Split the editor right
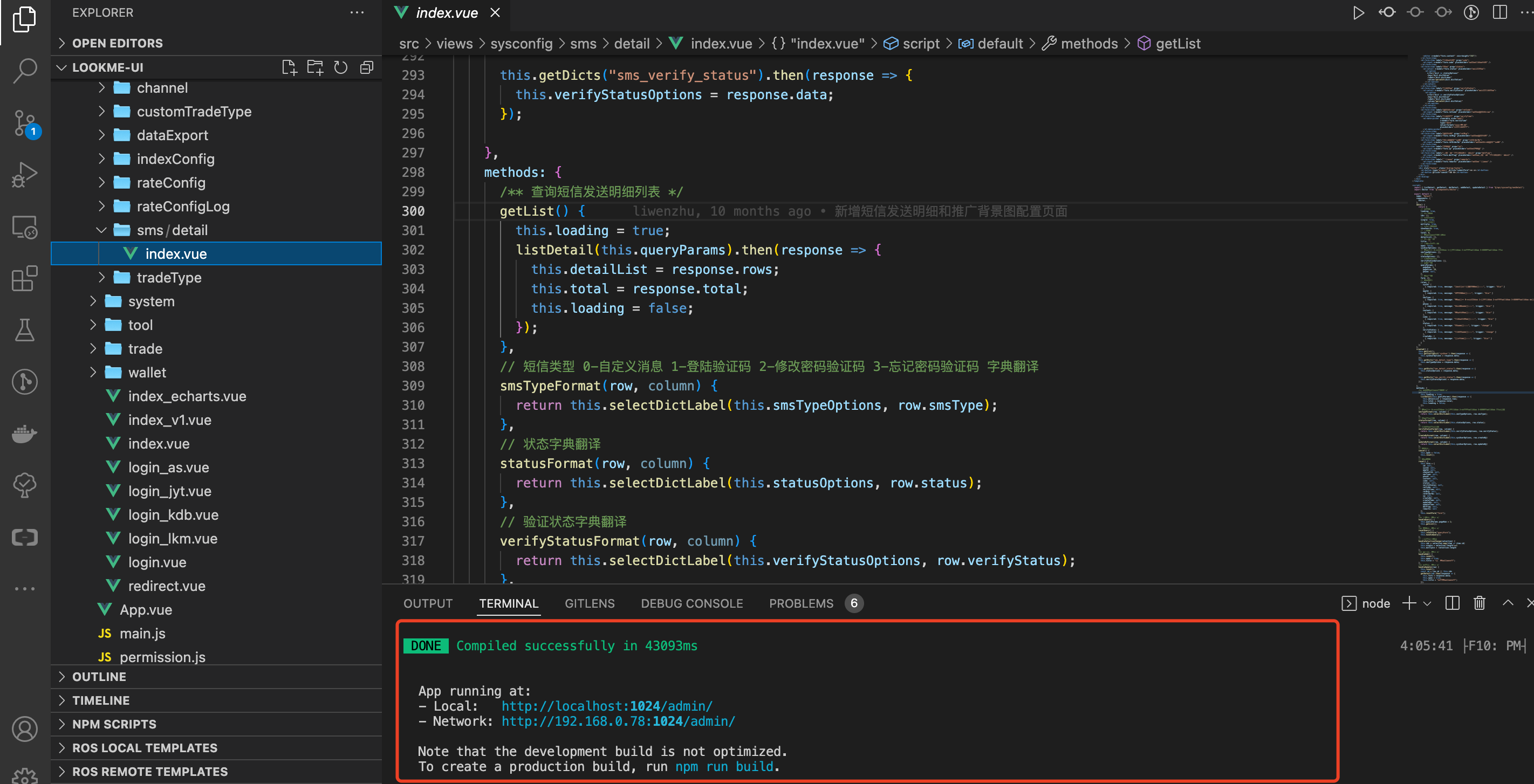 coord(1500,12)
